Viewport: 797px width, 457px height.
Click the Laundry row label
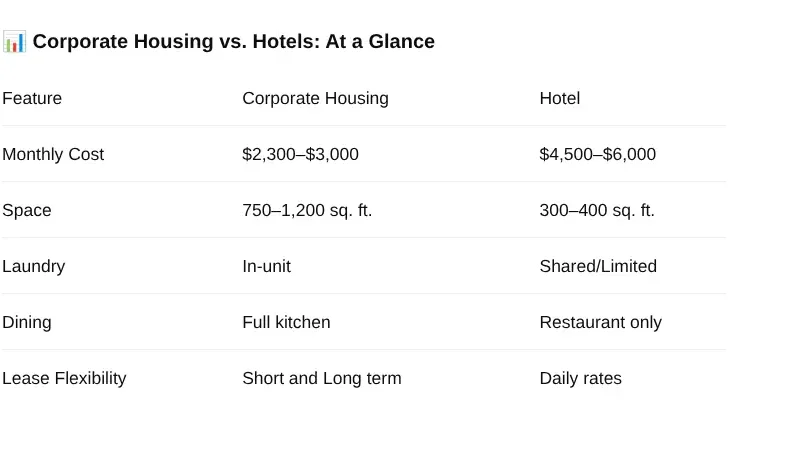34,266
